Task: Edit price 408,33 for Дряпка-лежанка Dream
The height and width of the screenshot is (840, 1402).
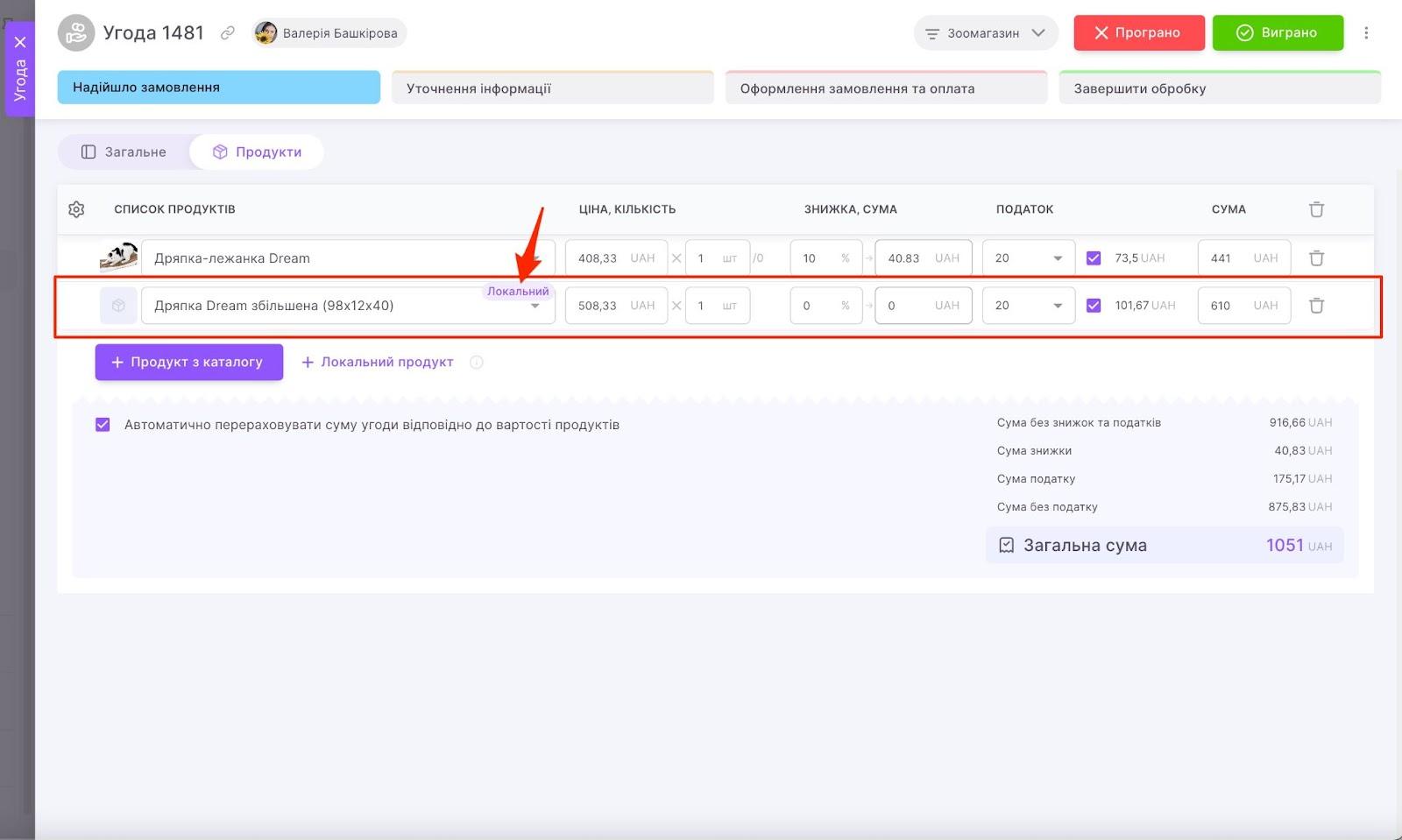Action: tap(616, 258)
